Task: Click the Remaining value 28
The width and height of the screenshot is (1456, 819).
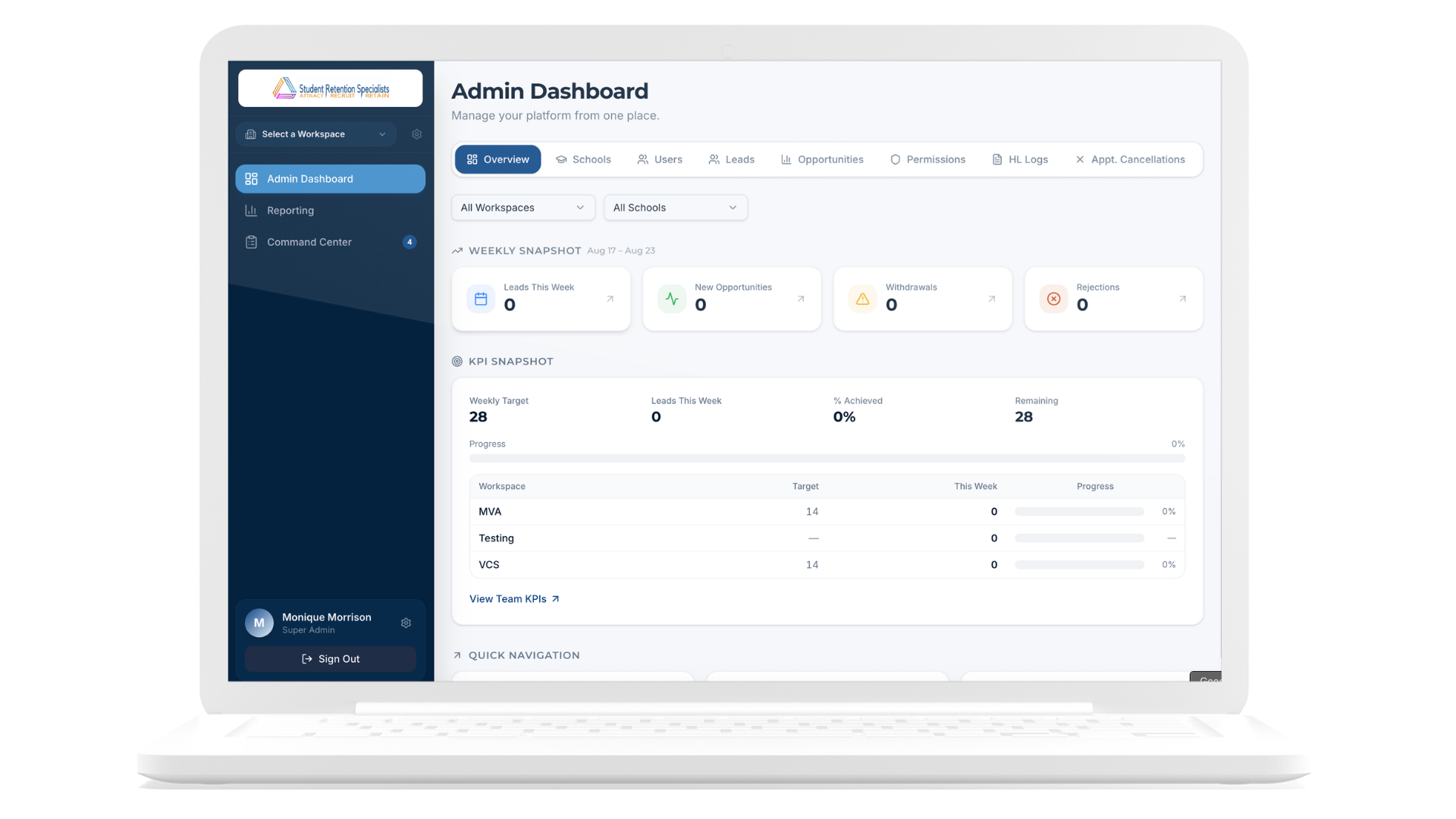Action: tap(1024, 417)
